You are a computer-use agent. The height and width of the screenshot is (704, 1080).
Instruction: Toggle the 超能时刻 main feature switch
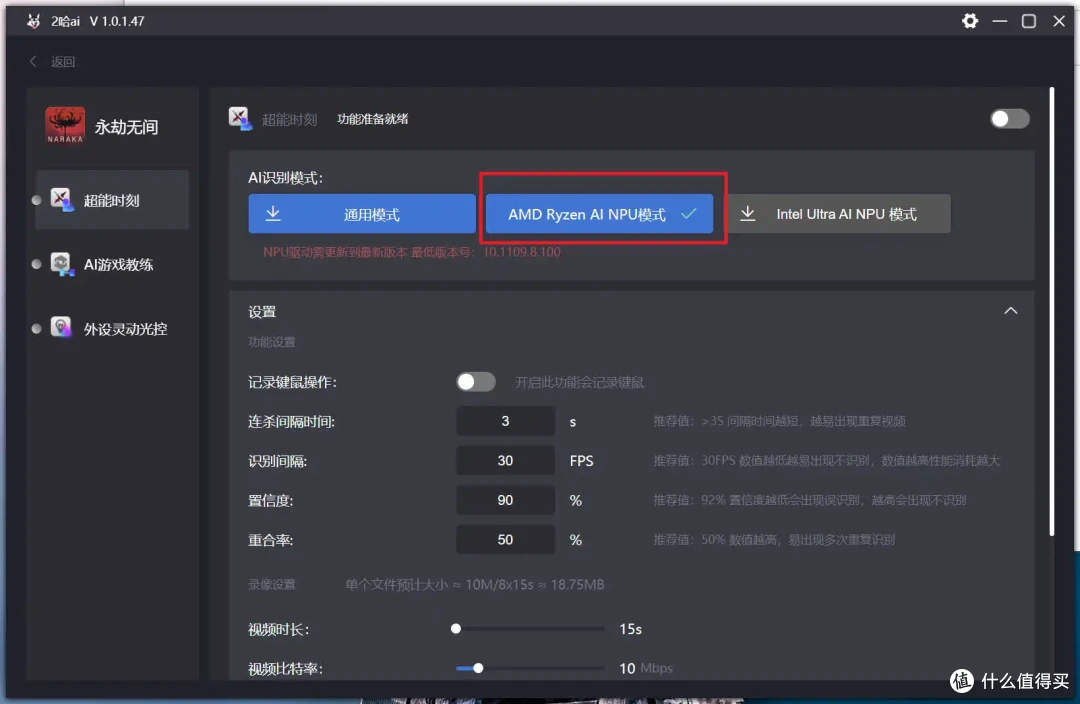1009,118
